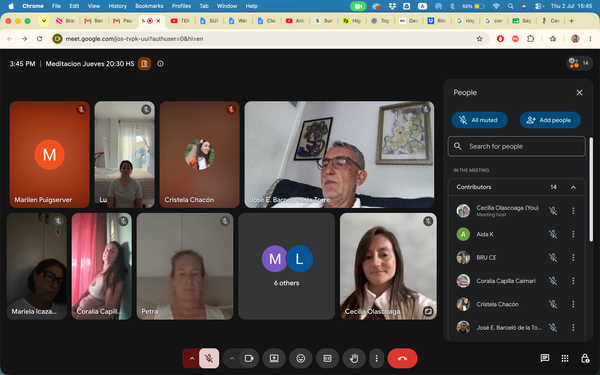
Task: Open the Bookmarks menu in menu bar
Action: [149, 6]
